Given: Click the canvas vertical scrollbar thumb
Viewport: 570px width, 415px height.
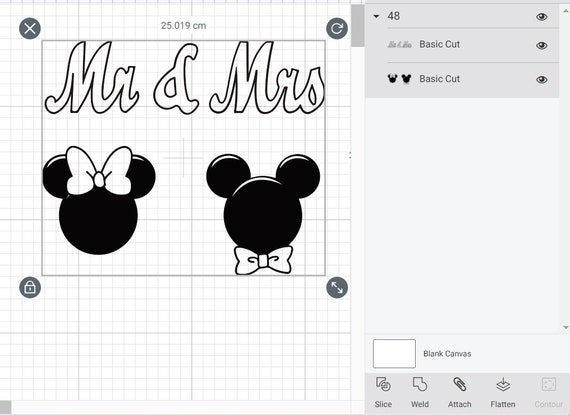Looking at the screenshot, I should tap(358, 25).
